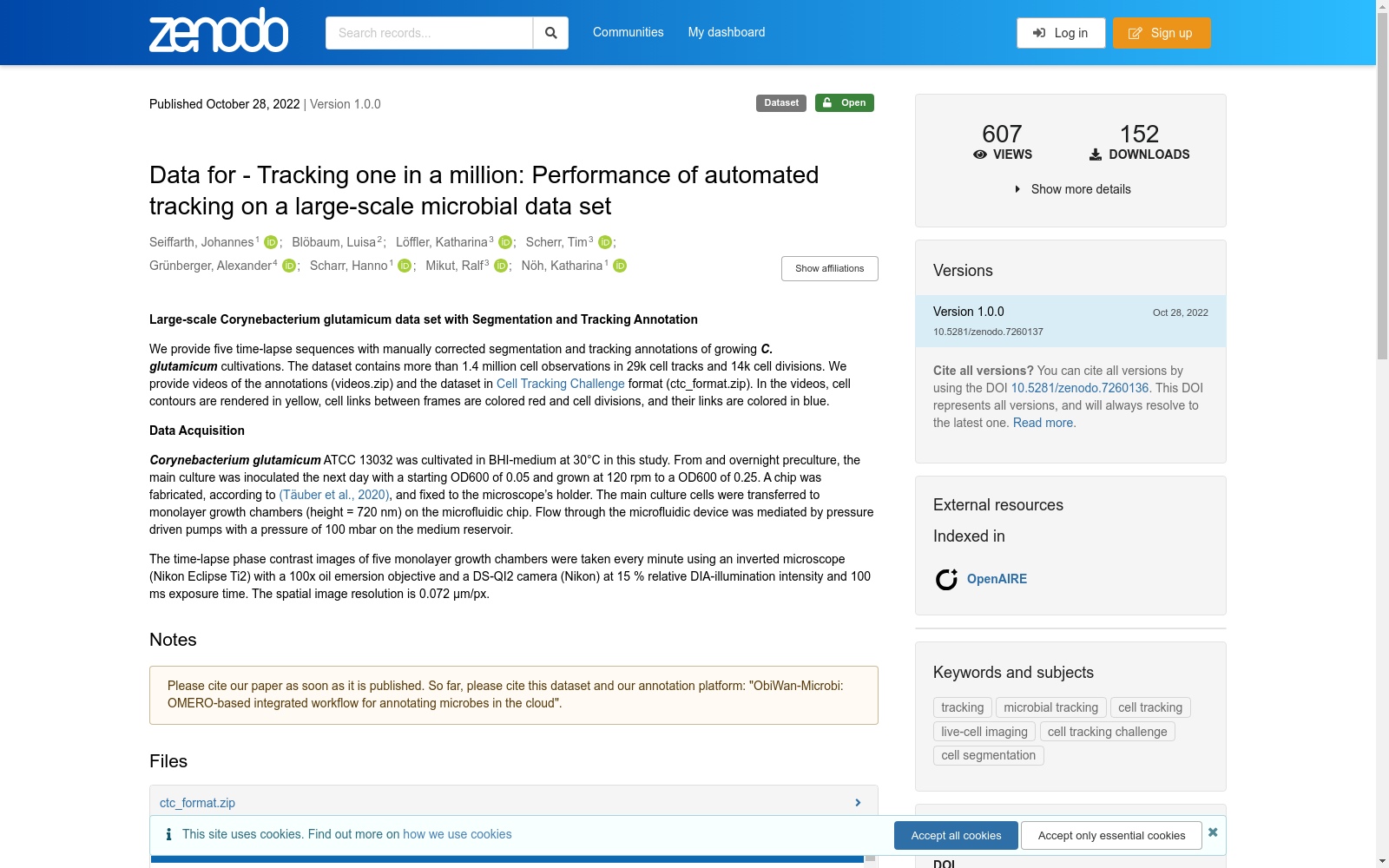Click author name Mikut, Ralf
This screenshot has width=1389, height=868.
(455, 266)
